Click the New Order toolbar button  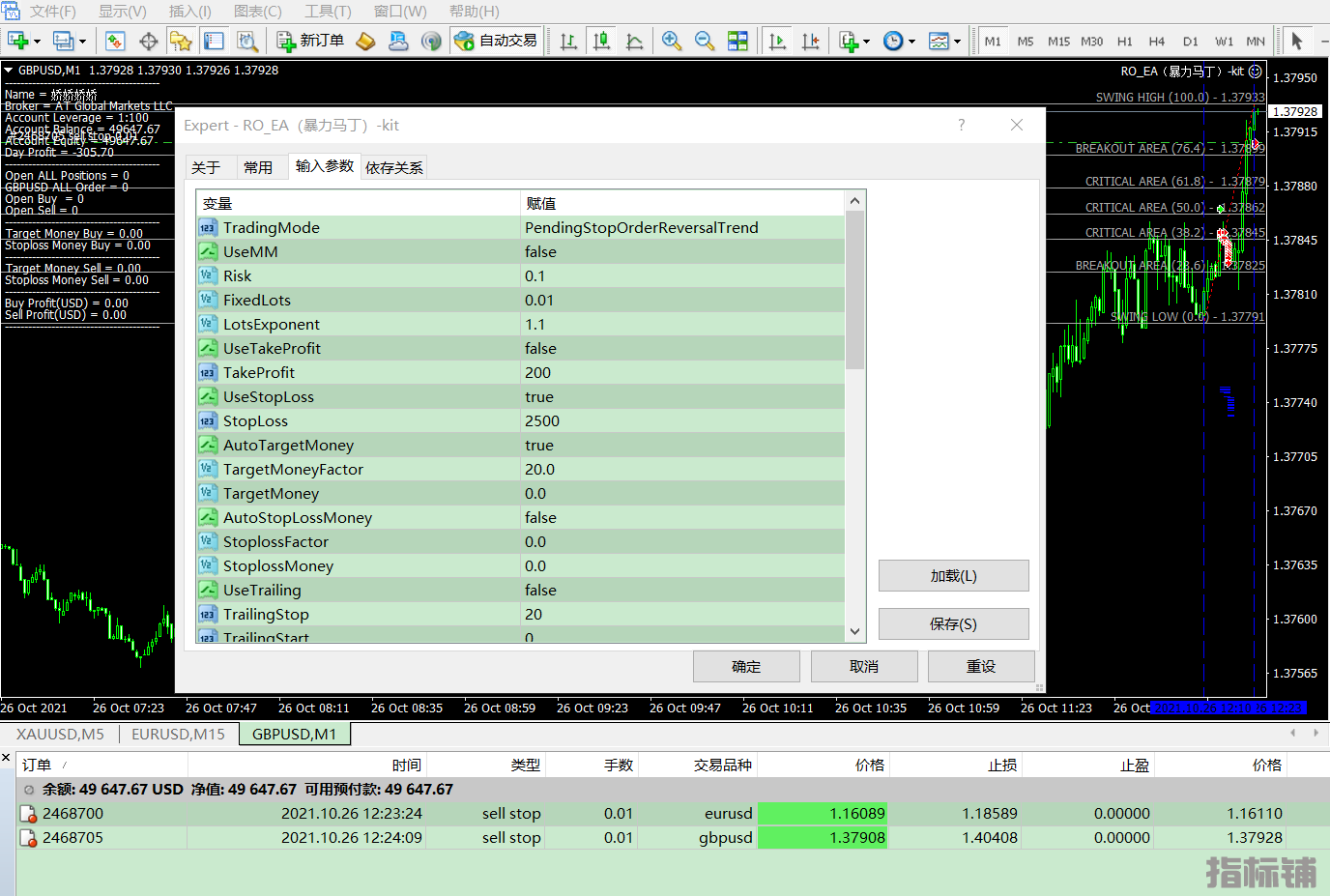310,41
